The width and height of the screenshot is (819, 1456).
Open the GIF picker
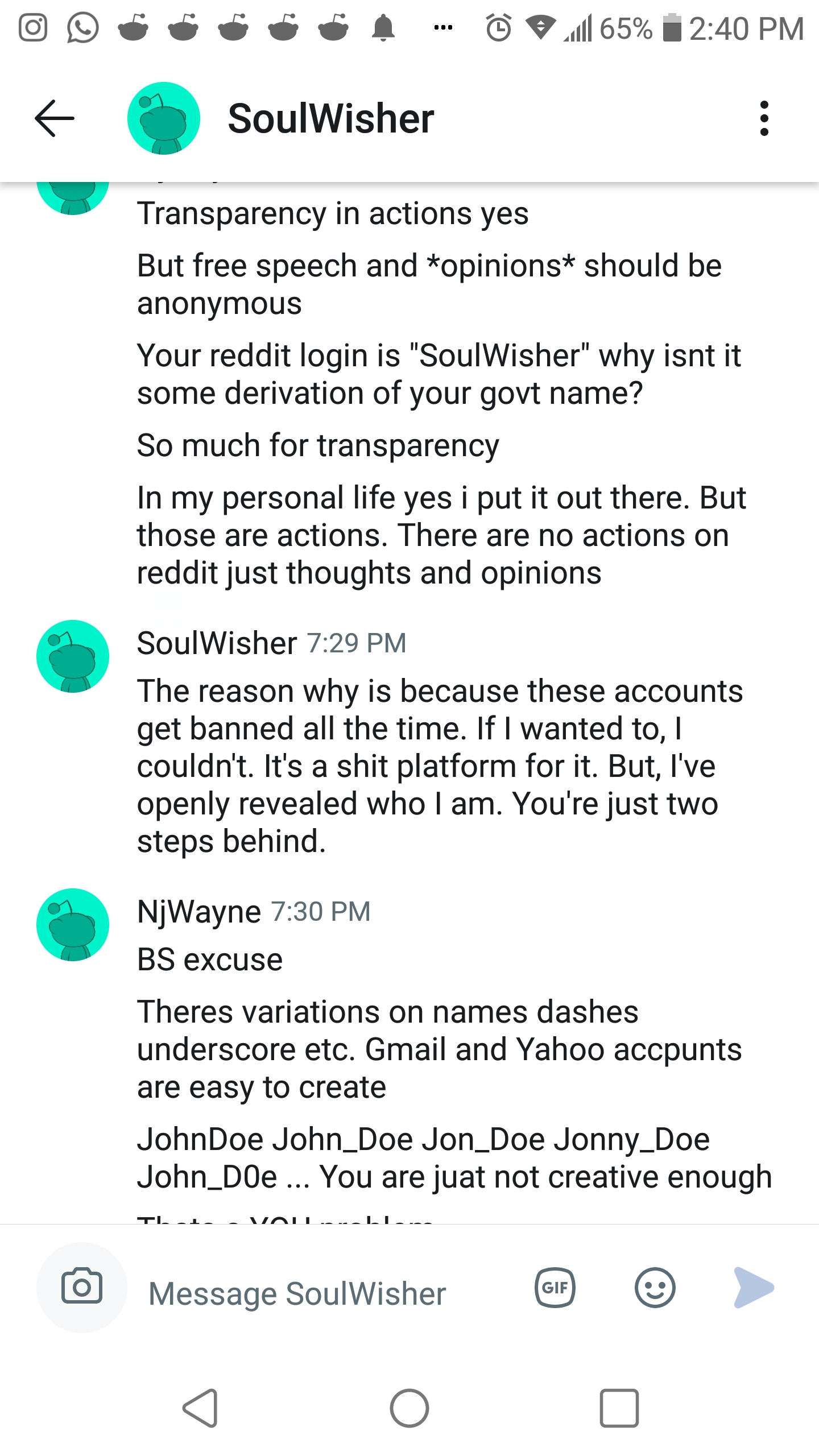pyautogui.click(x=555, y=1288)
